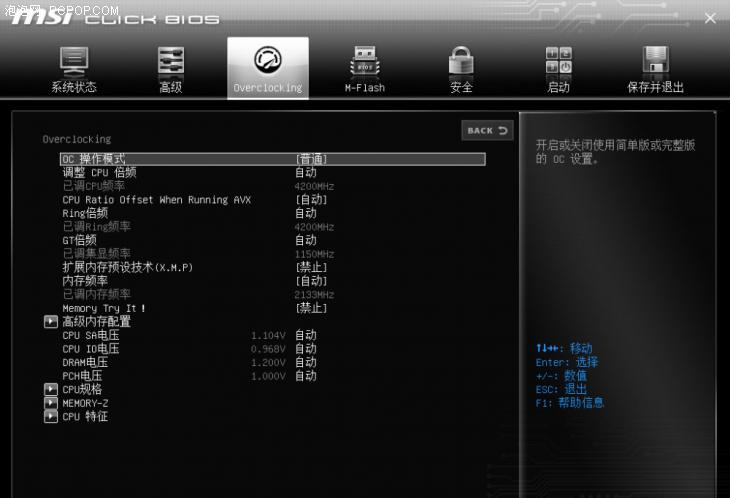
Task: Click the 1.200V DRAM voltage reading
Action: point(269,363)
